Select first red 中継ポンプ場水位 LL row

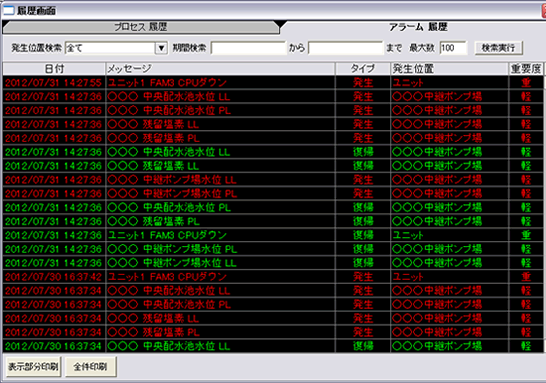click(x=273, y=180)
